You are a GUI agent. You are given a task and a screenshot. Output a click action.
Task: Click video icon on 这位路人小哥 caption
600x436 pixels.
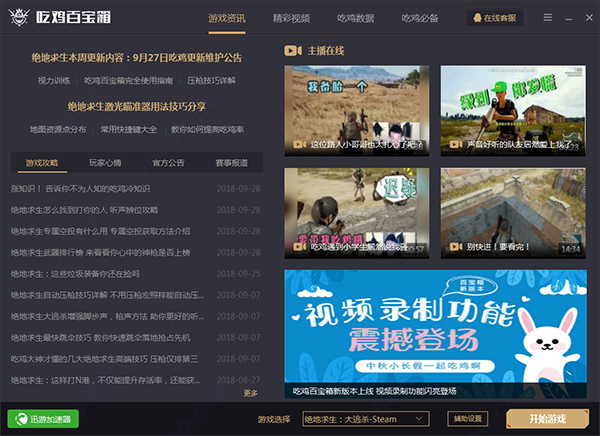[299, 144]
